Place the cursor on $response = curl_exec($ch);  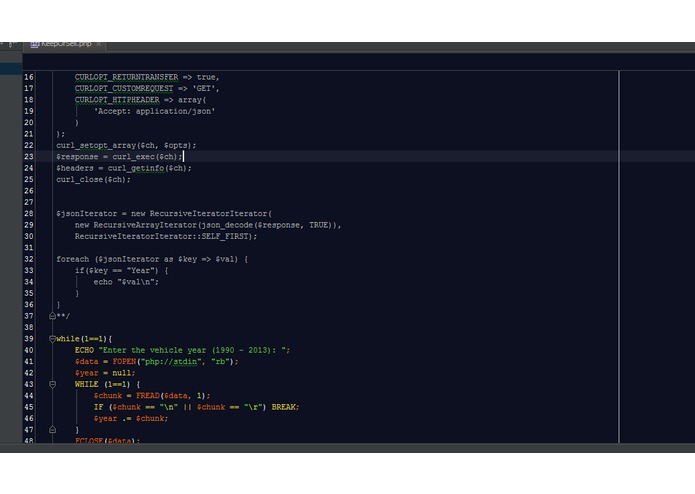(119, 157)
